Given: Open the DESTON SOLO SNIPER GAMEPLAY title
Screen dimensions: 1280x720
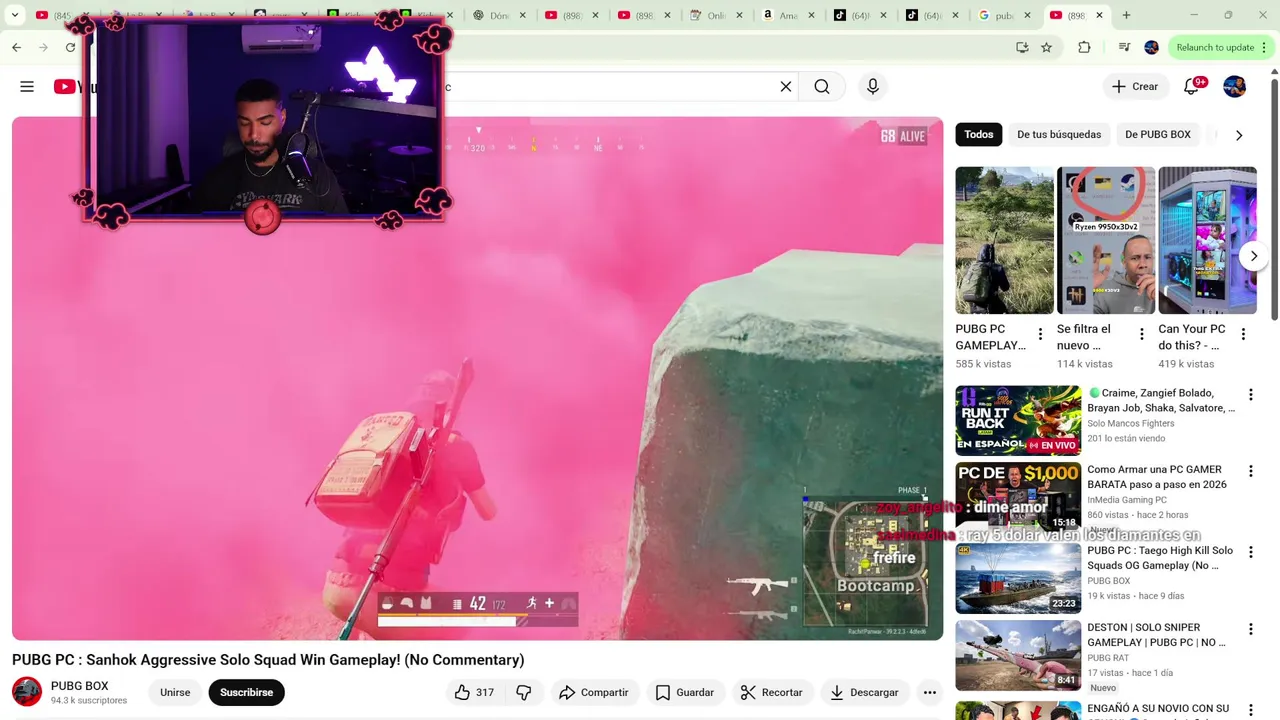Looking at the screenshot, I should [1156, 635].
